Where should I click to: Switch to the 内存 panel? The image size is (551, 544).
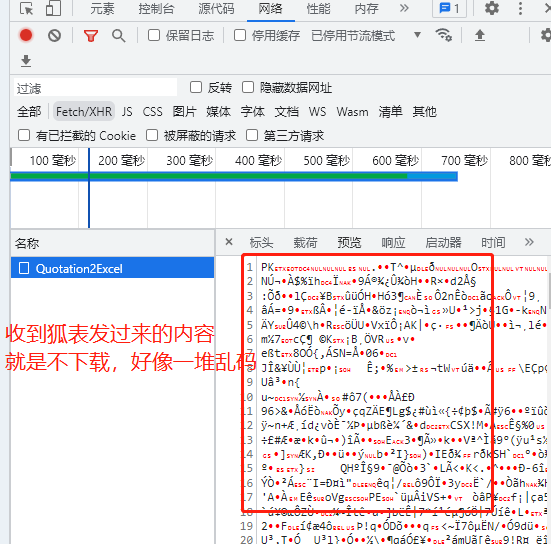[x=367, y=9]
